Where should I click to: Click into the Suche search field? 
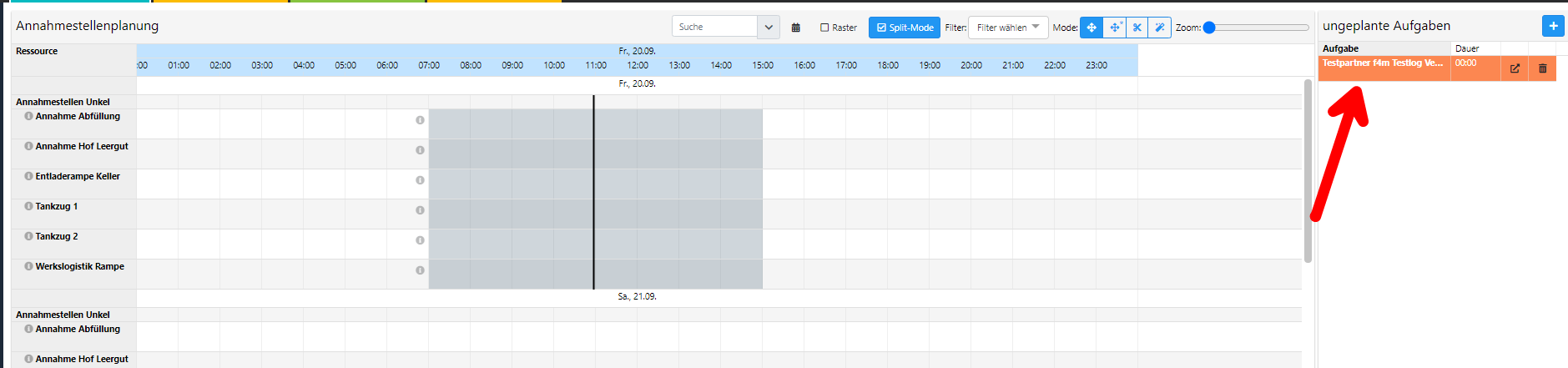tap(715, 27)
